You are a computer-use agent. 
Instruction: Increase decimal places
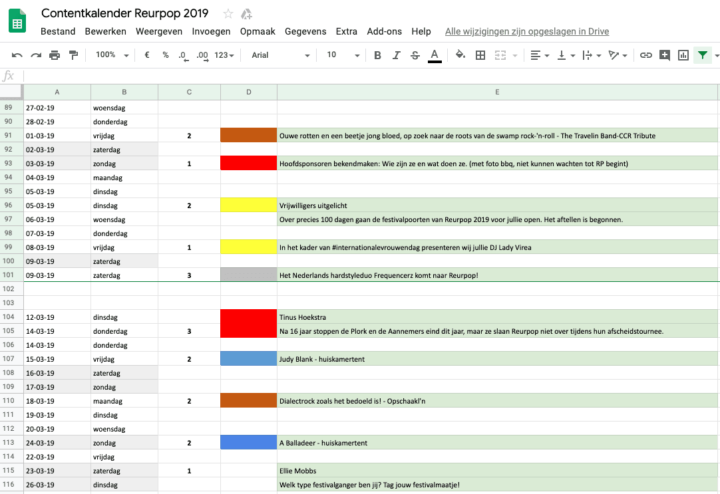[x=202, y=56]
